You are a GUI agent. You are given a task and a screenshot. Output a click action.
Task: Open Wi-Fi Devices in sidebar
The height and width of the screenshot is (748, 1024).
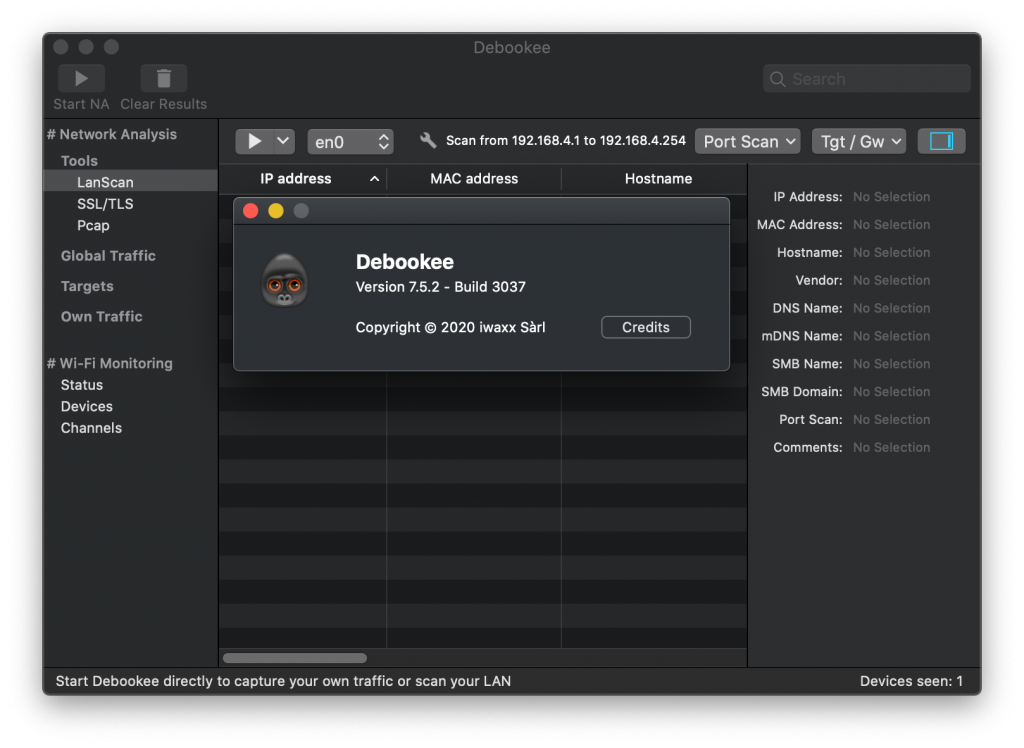pos(87,406)
